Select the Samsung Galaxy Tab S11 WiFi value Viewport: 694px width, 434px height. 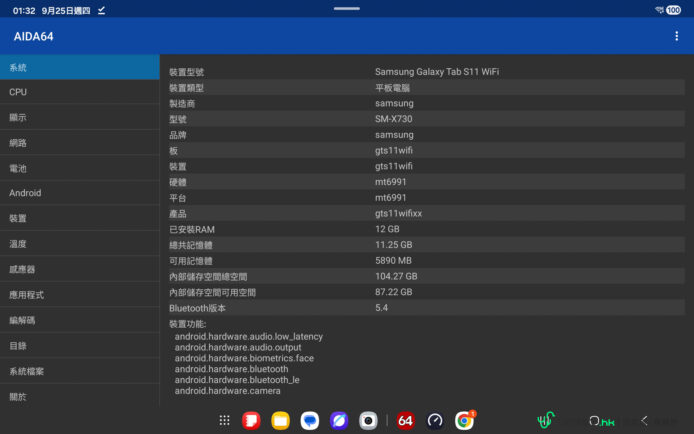point(437,72)
